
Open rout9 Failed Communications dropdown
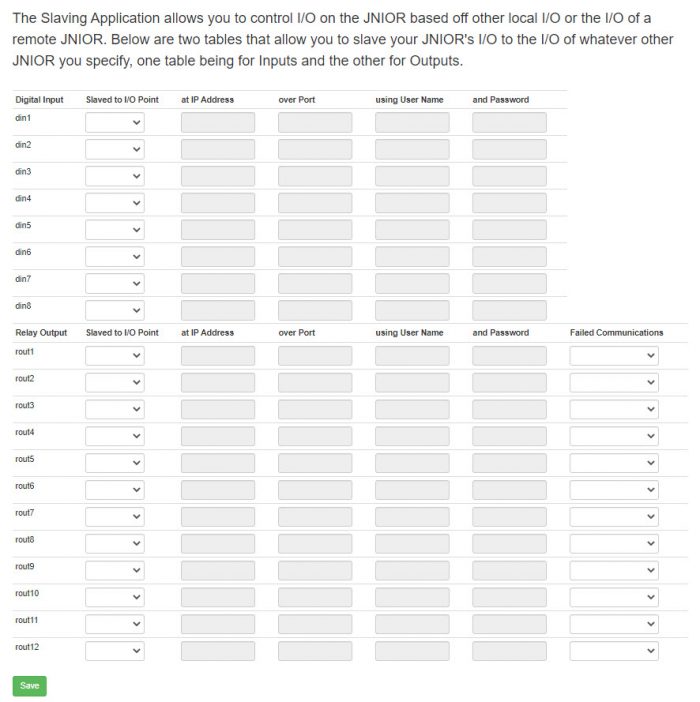[x=614, y=571]
